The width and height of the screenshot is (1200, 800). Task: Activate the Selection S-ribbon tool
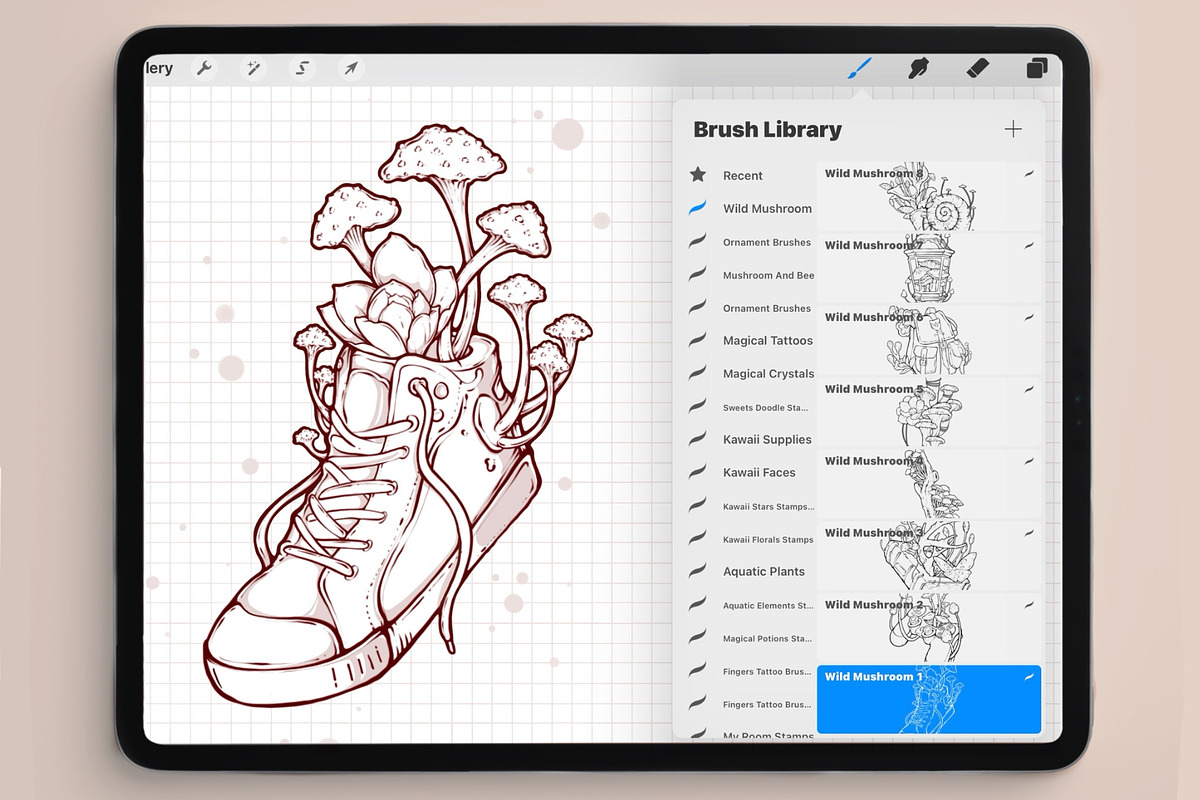[x=302, y=69]
